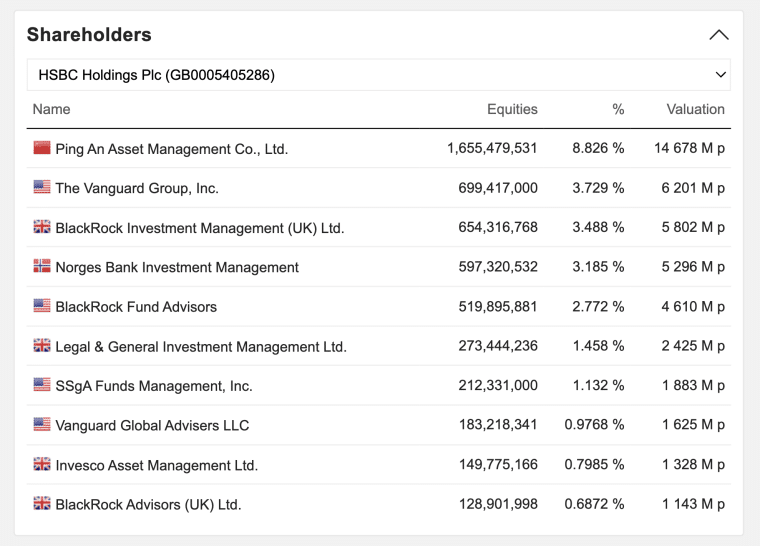Select the 1.132 % stake value

(x=598, y=385)
